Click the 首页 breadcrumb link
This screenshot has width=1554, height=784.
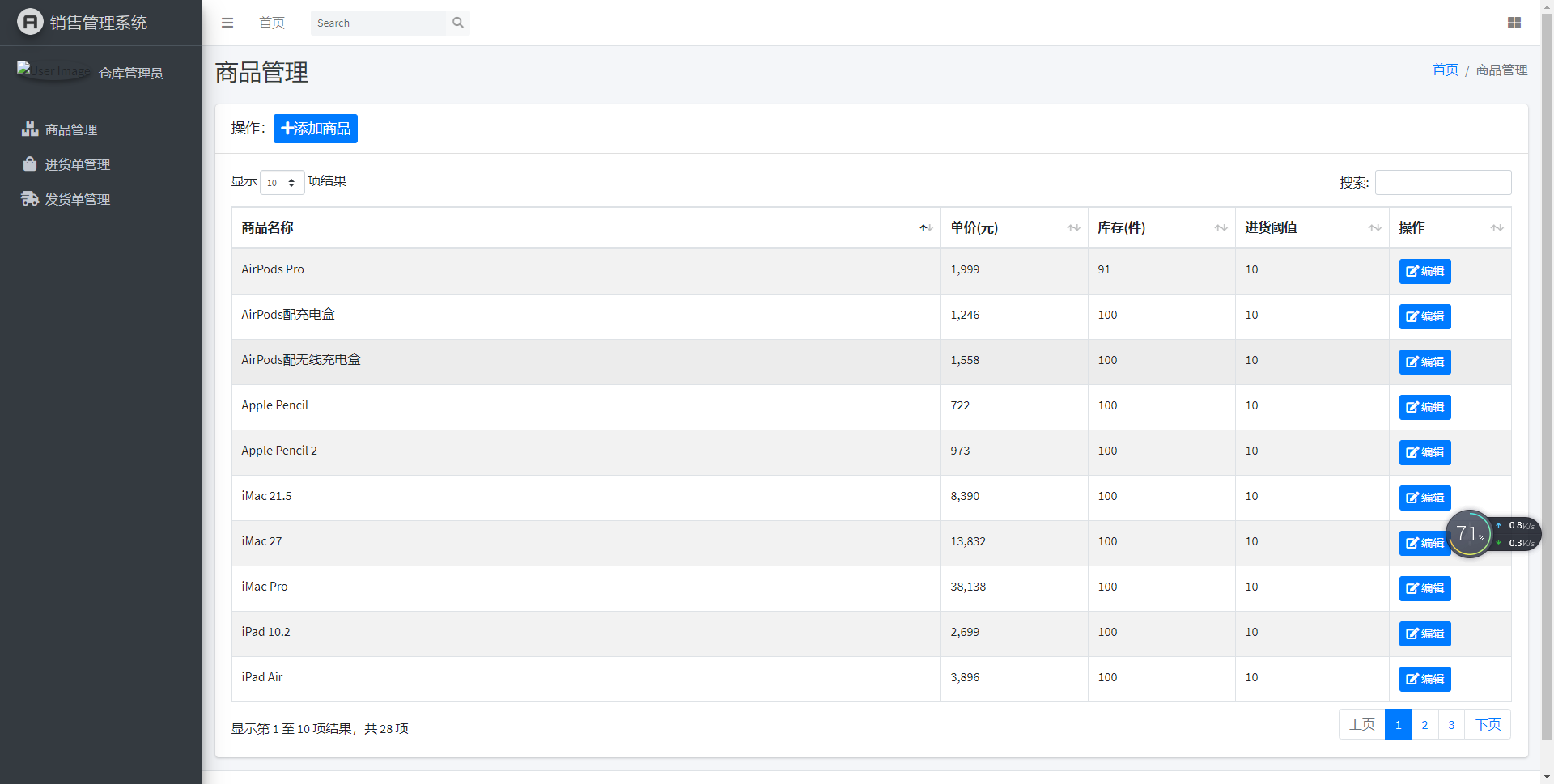click(x=1445, y=70)
